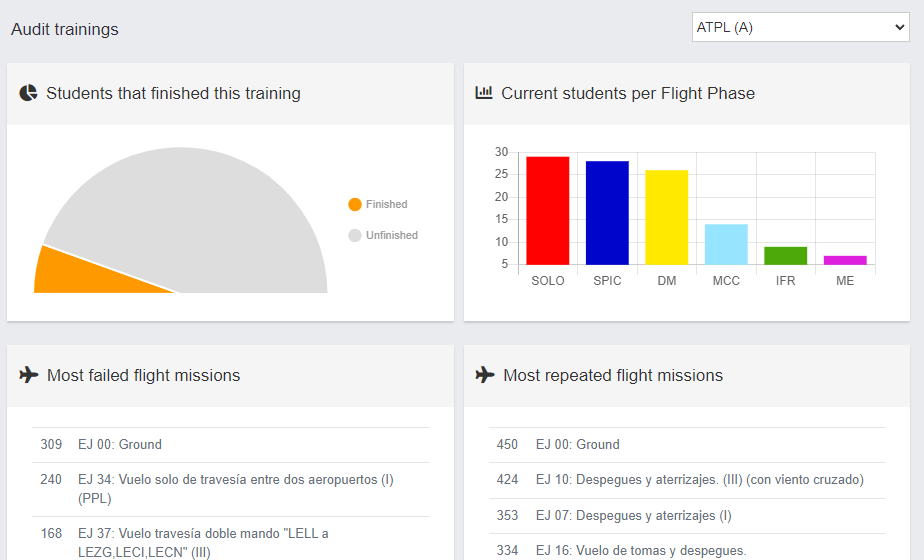The image size is (924, 560).
Task: Click the pie chart icon beside finished students
Action: (29, 93)
